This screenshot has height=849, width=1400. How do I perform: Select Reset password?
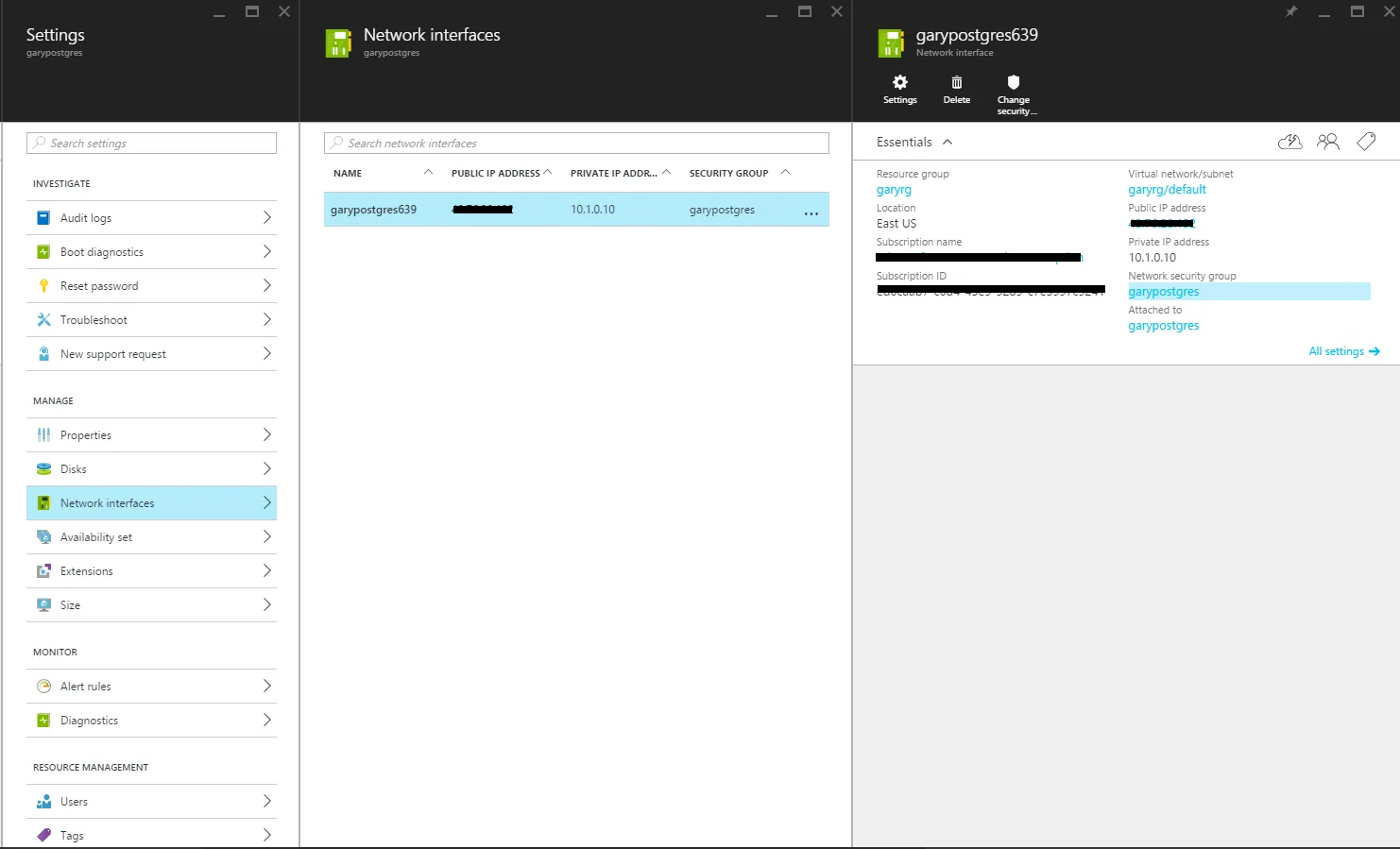point(151,286)
